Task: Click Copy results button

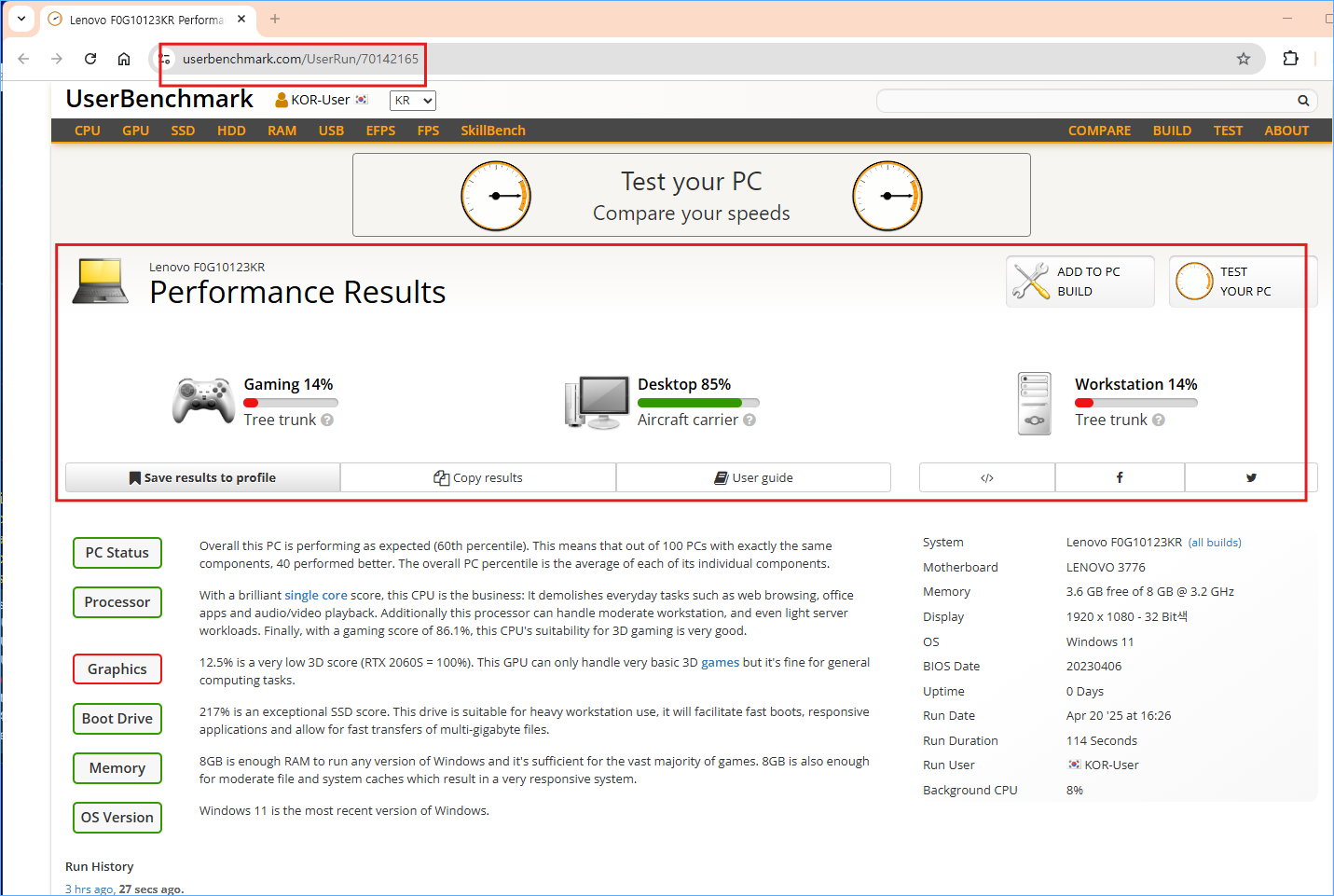Action: click(478, 477)
